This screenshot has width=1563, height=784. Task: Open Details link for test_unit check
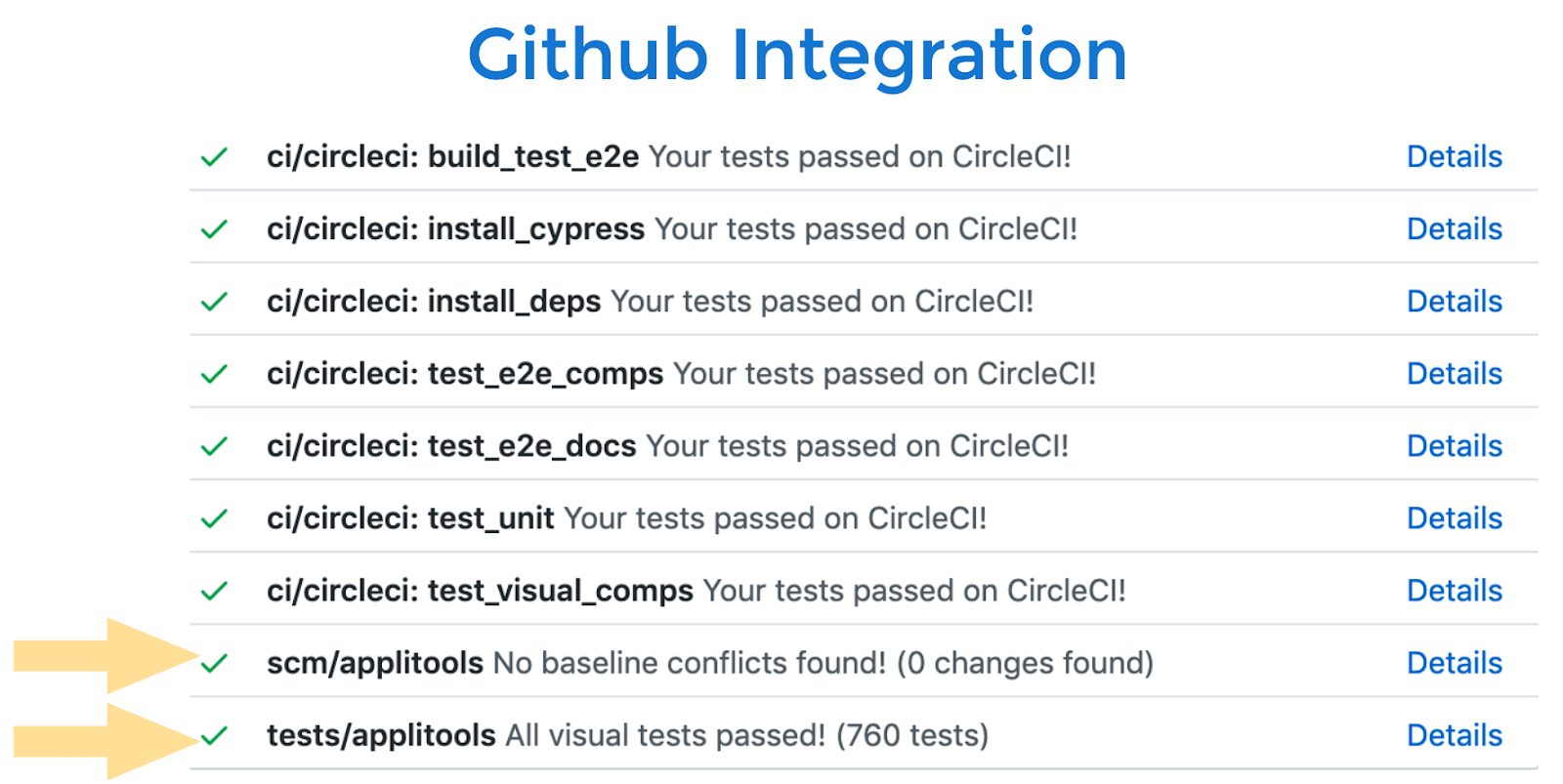coord(1454,518)
